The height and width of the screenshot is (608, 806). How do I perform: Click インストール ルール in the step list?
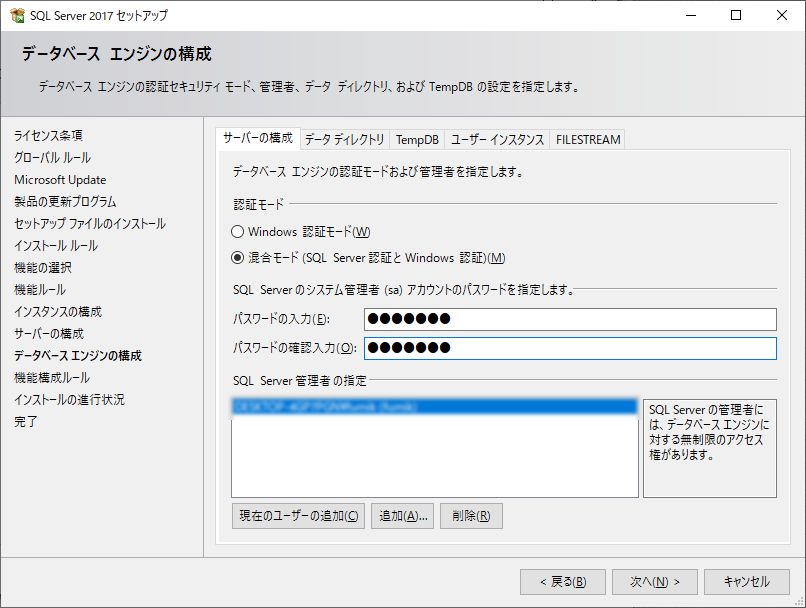(56, 246)
